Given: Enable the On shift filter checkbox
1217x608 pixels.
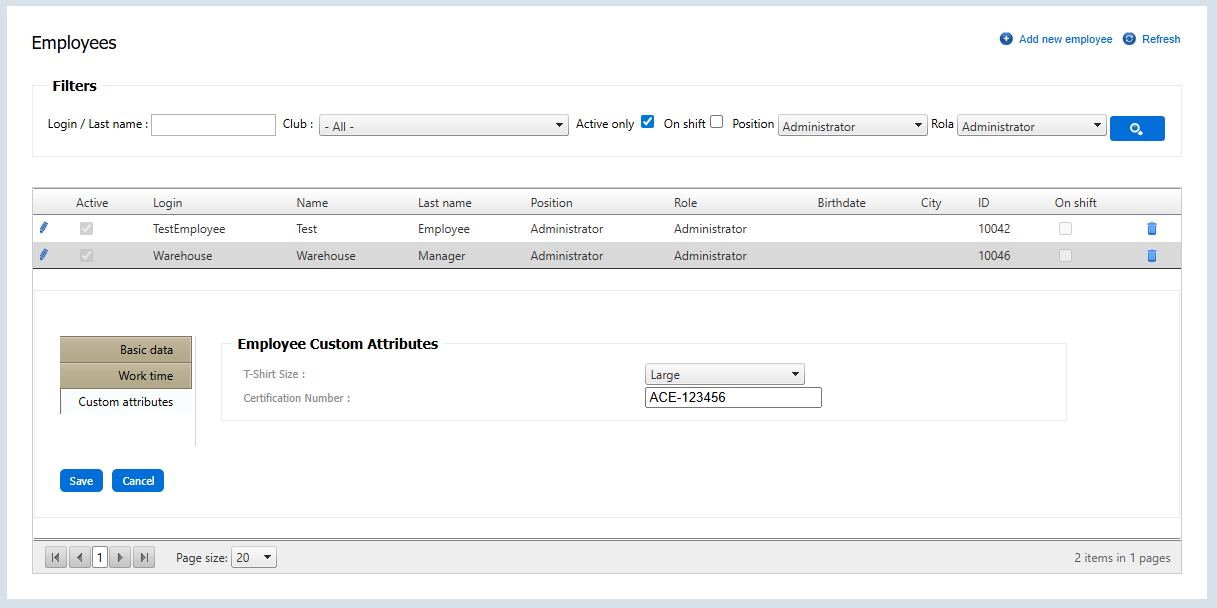Looking at the screenshot, I should 716,121.
